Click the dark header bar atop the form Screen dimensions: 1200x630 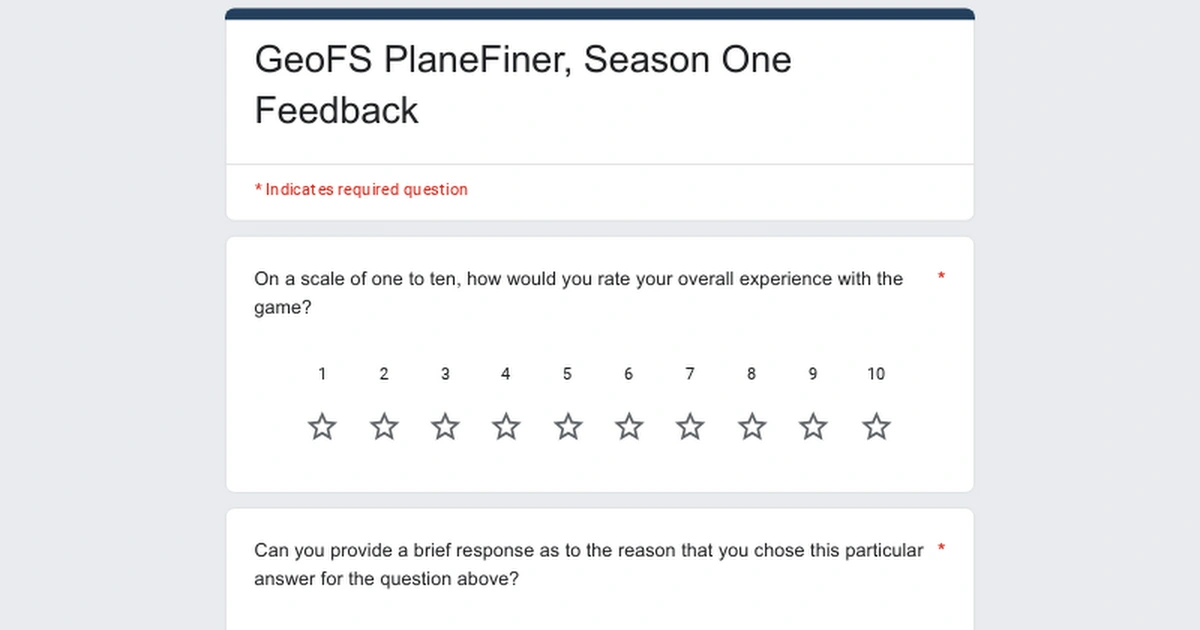tap(600, 13)
